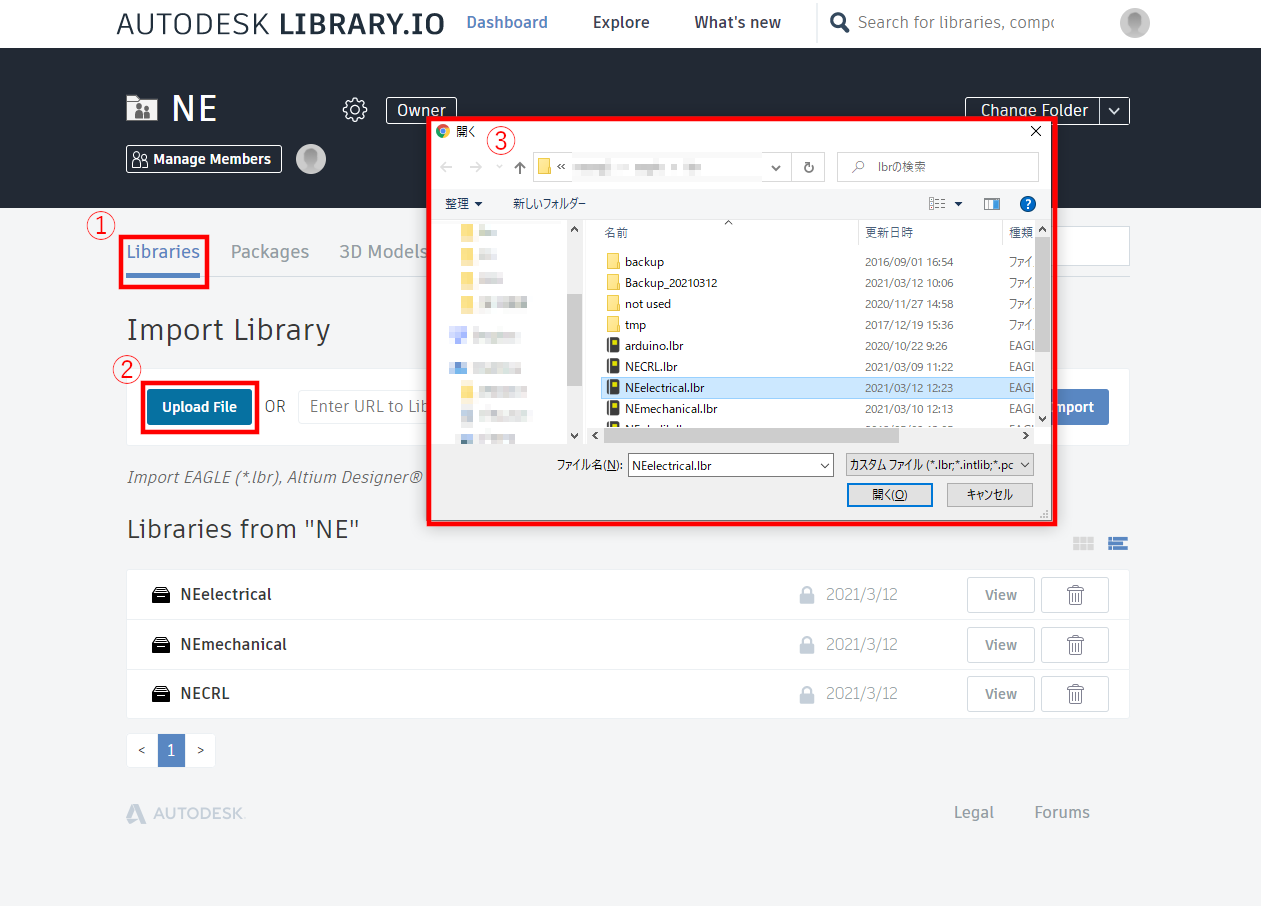Click the Owner role badge
This screenshot has height=906, width=1261.
(x=421, y=111)
